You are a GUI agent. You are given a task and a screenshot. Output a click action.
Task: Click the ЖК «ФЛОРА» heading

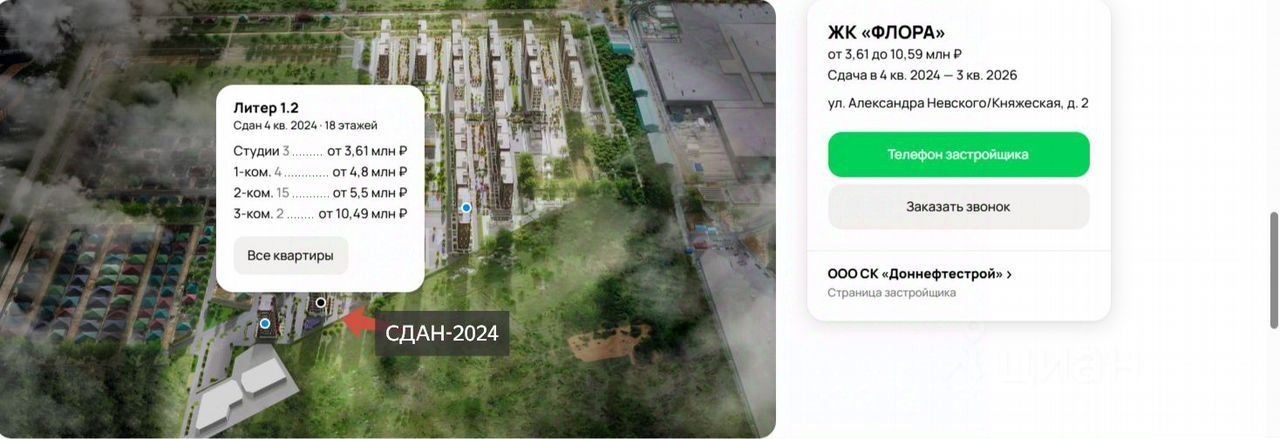[x=886, y=31]
